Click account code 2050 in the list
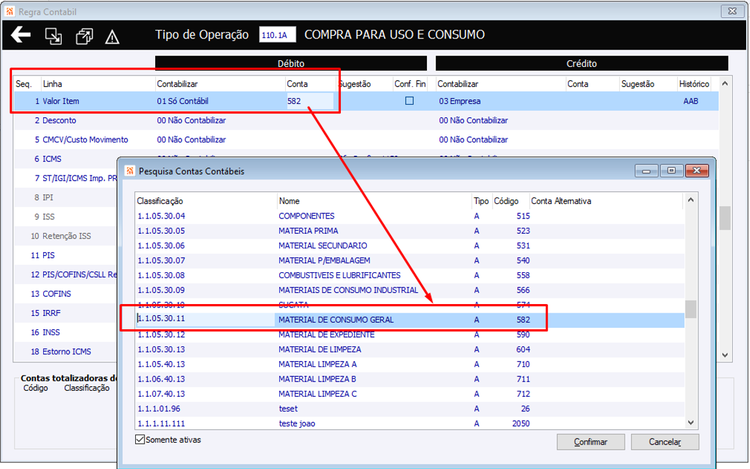This screenshot has width=750, height=469. [520, 423]
